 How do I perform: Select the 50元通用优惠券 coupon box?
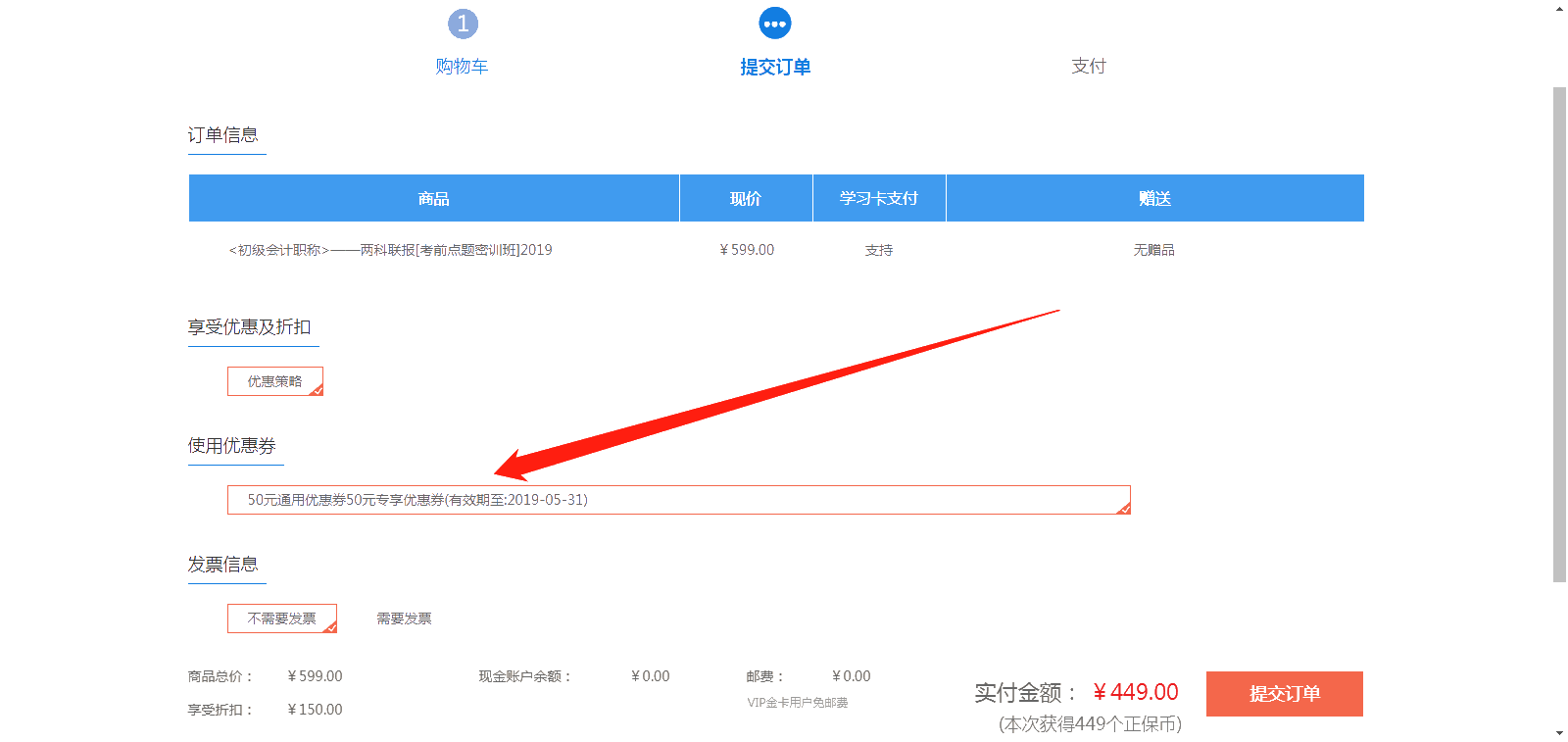[x=678, y=500]
